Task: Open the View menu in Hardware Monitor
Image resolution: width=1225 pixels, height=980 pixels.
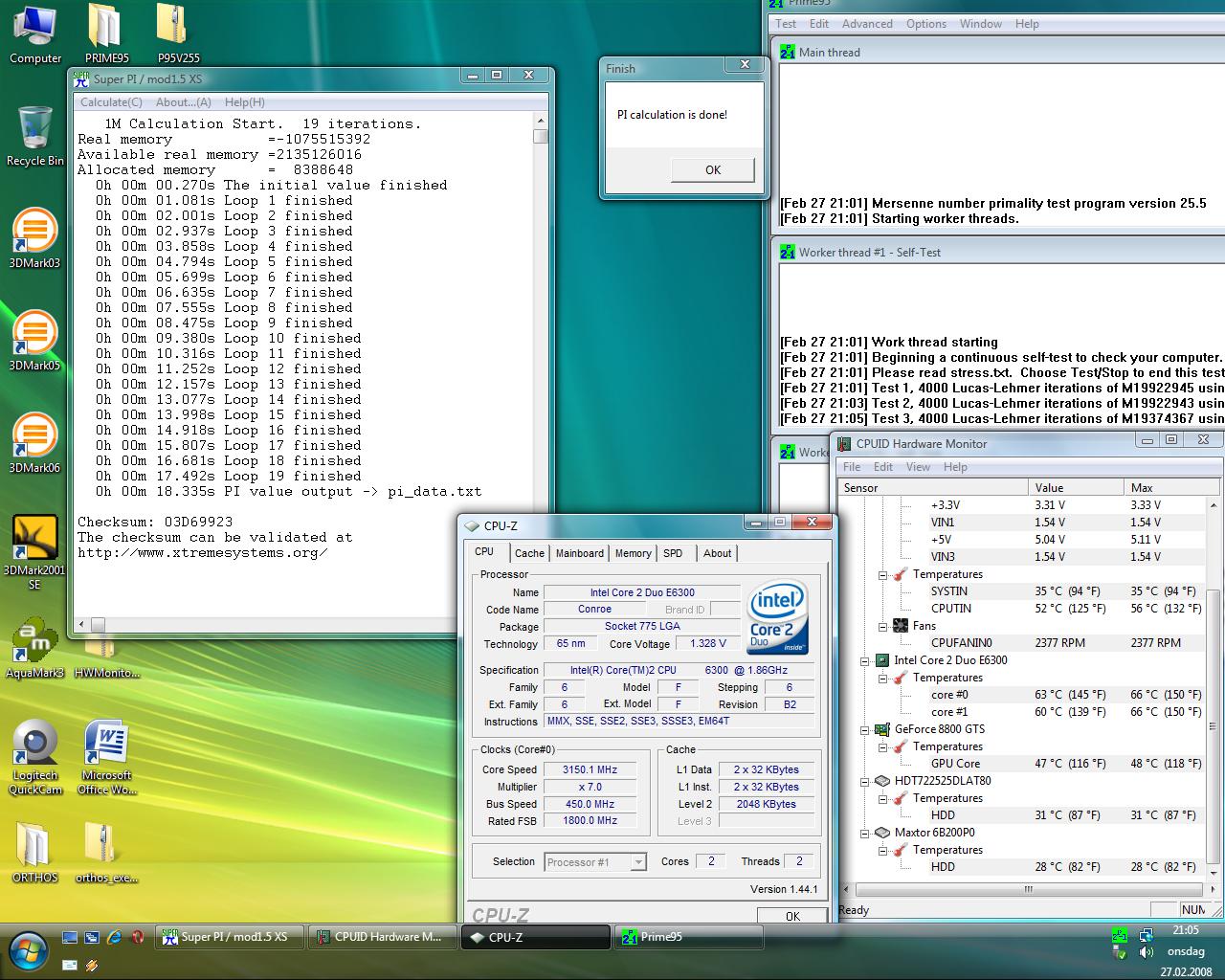Action: tap(918, 467)
